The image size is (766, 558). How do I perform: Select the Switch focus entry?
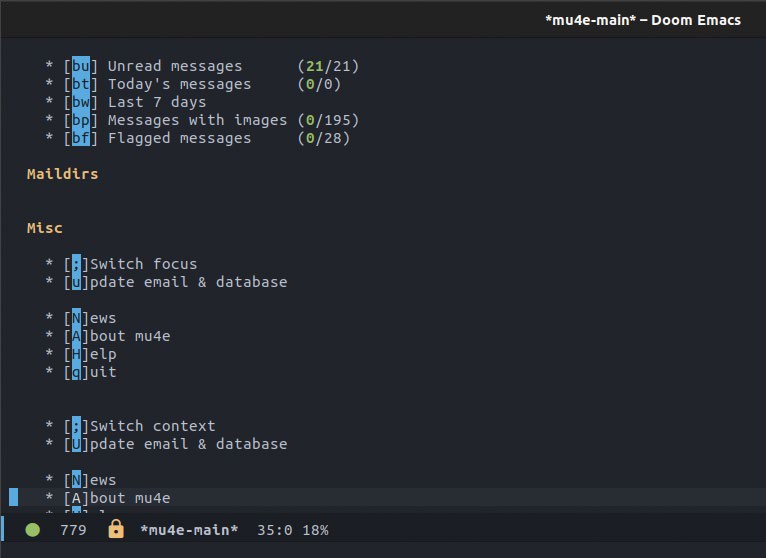143,264
